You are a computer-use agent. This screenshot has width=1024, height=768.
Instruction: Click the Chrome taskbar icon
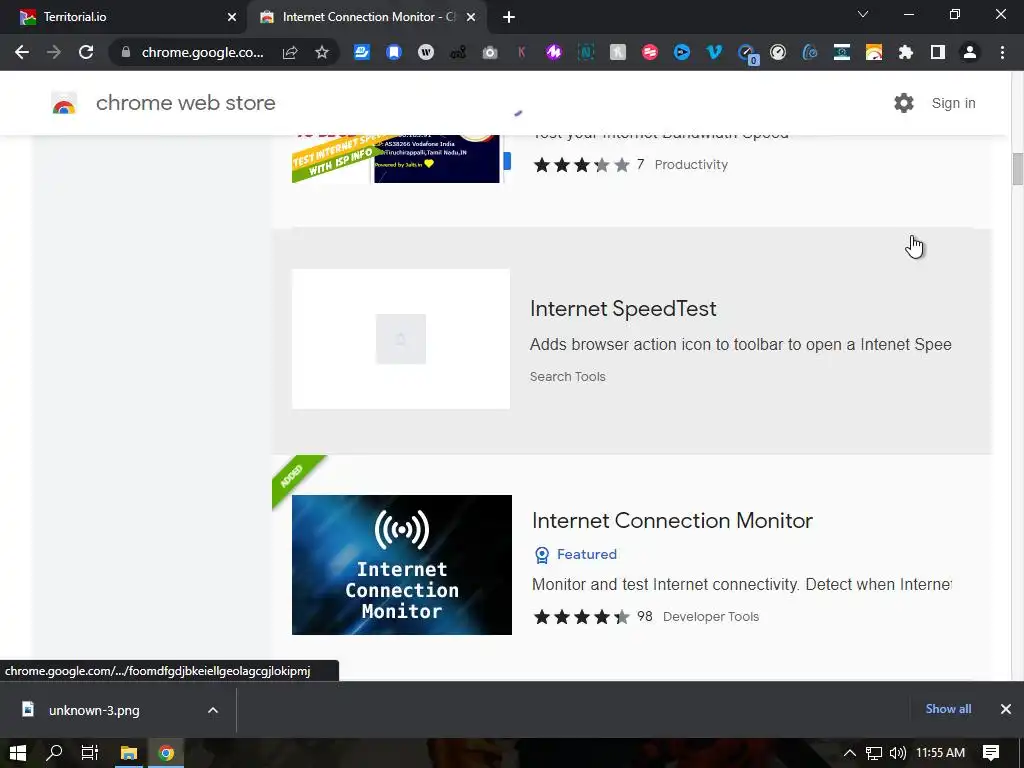point(167,753)
